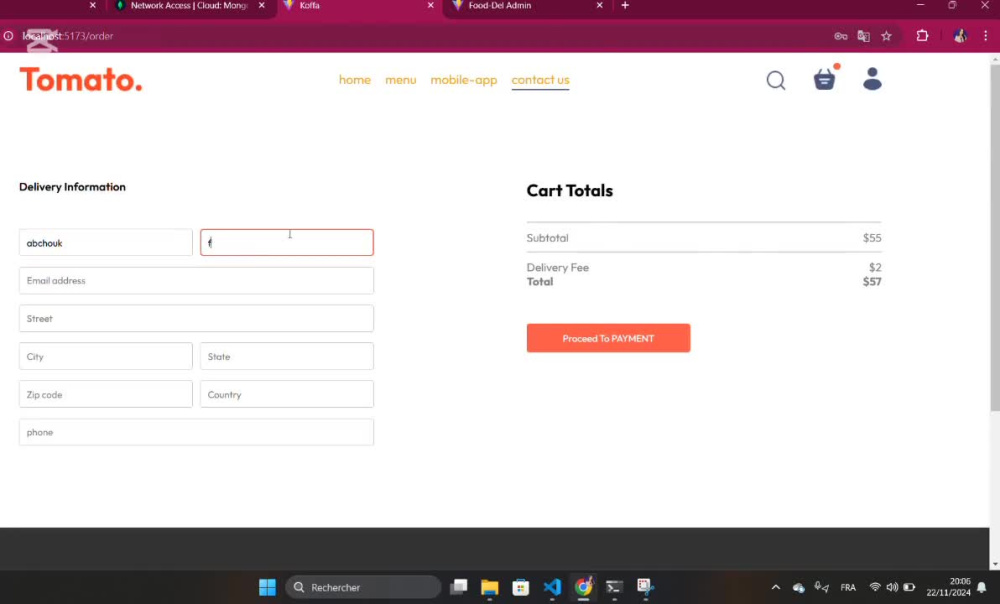Click the address bar URL localhost:5173/order
The height and width of the screenshot is (604, 1000).
68,36
